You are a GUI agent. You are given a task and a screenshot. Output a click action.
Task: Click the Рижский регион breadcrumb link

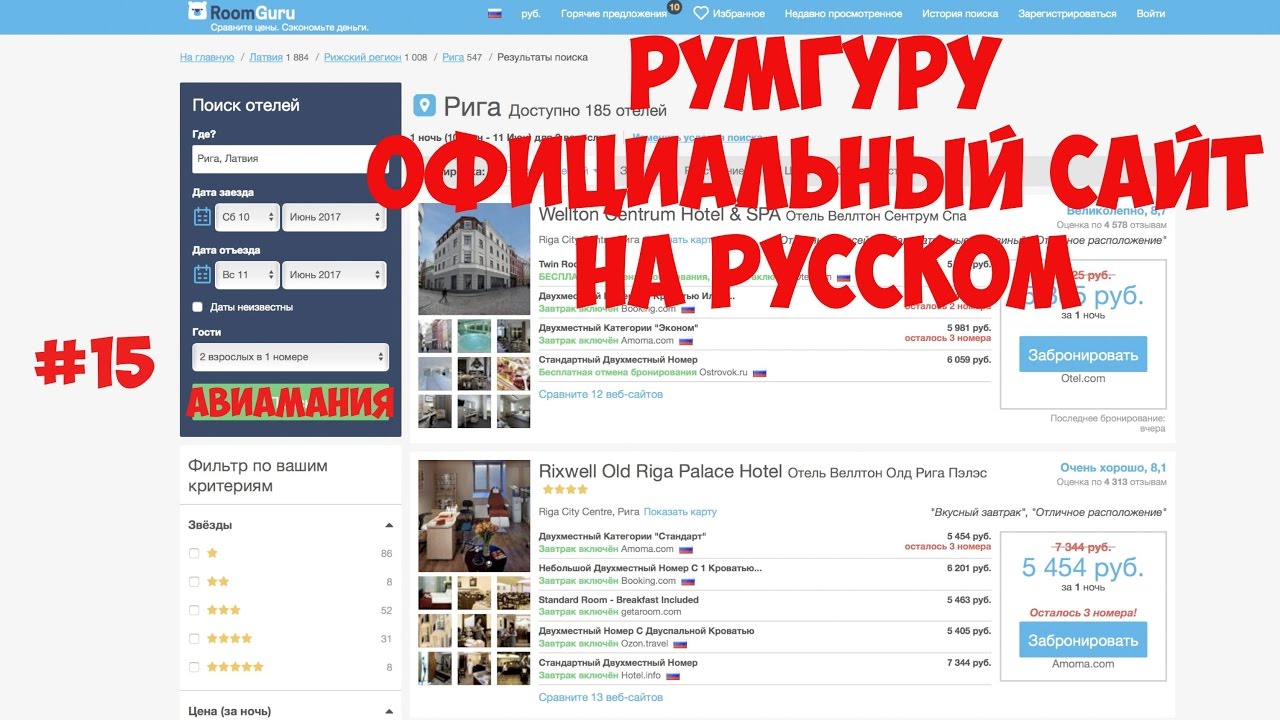pos(362,57)
